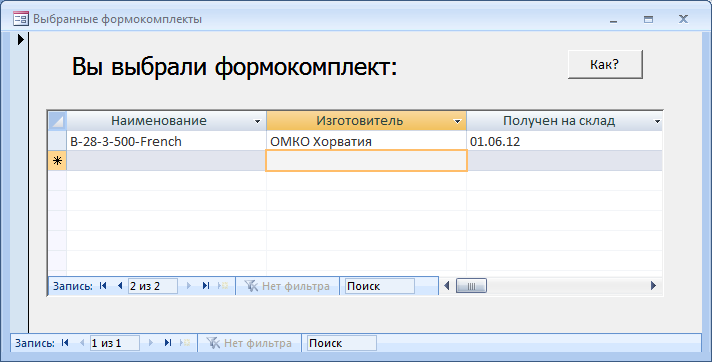
Task: Click the record number box showing 2 из 2
Action: [153, 286]
